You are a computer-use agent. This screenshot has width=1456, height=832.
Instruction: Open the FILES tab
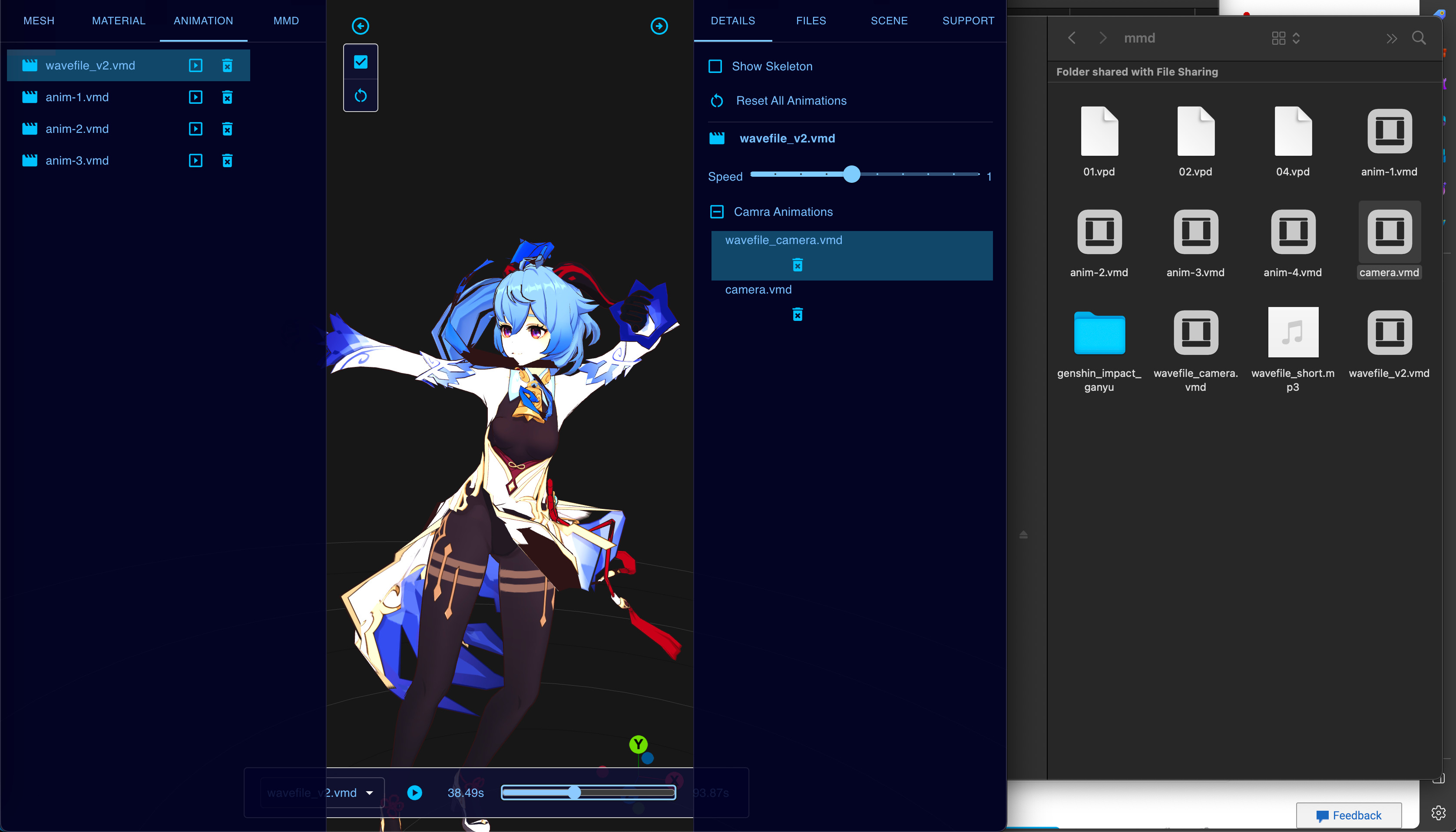click(811, 20)
